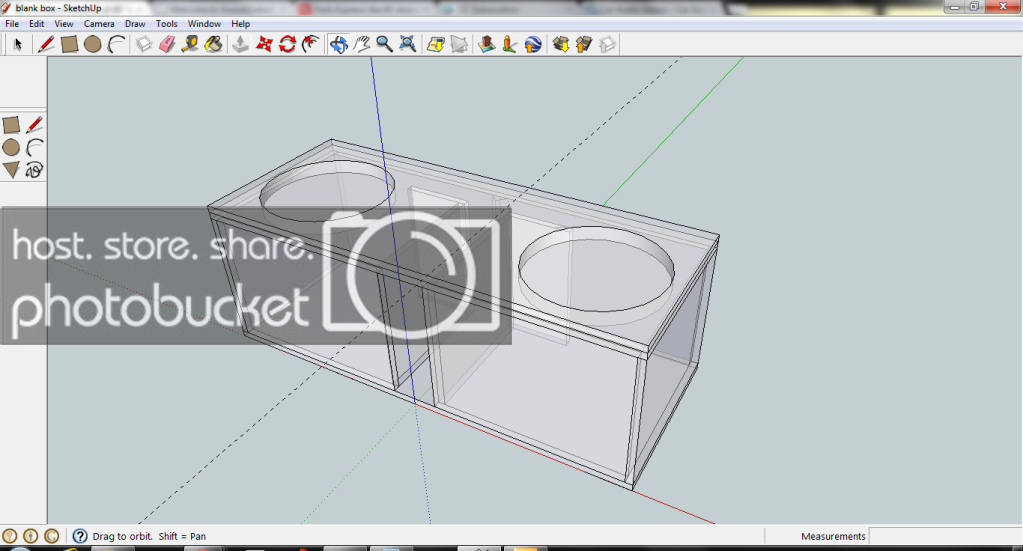1023x551 pixels.
Task: Click the Share Component icon
Action: point(607,44)
